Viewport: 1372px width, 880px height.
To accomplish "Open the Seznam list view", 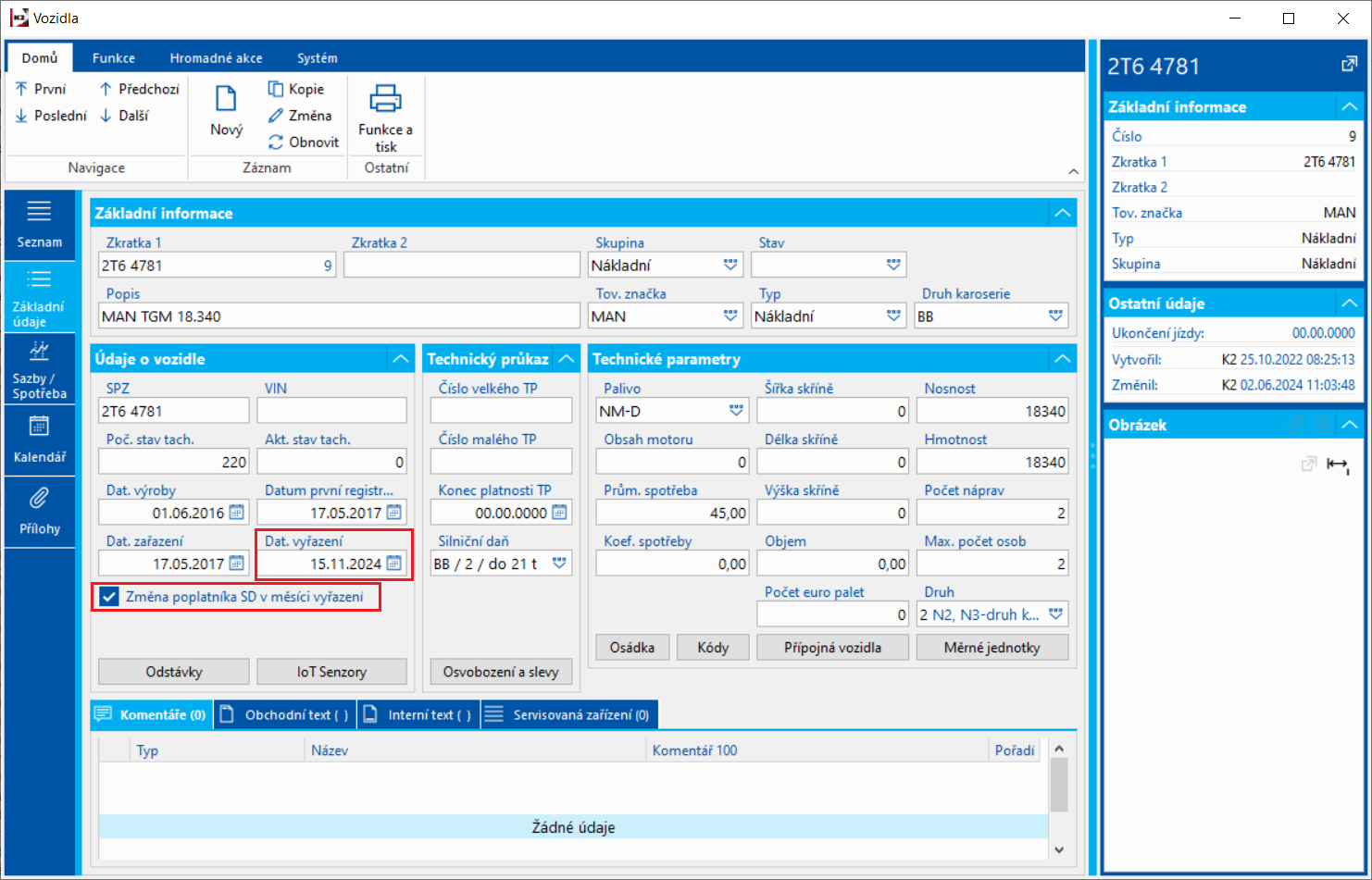I will 40,225.
